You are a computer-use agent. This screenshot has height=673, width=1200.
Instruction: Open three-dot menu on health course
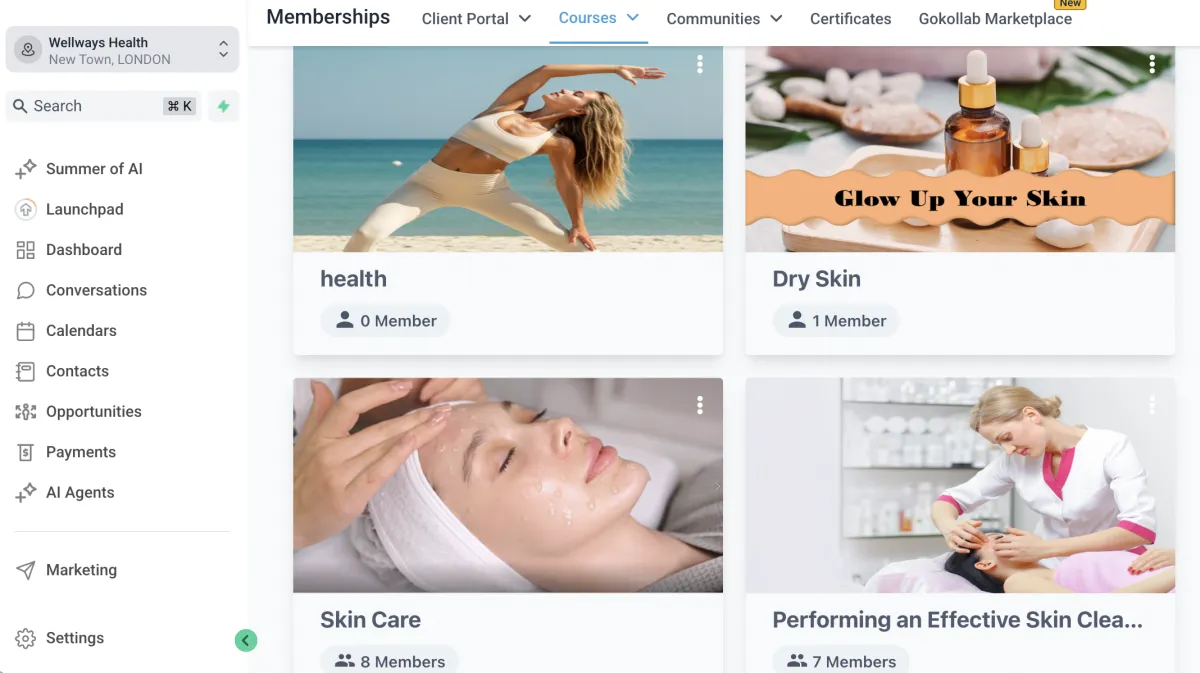point(700,64)
